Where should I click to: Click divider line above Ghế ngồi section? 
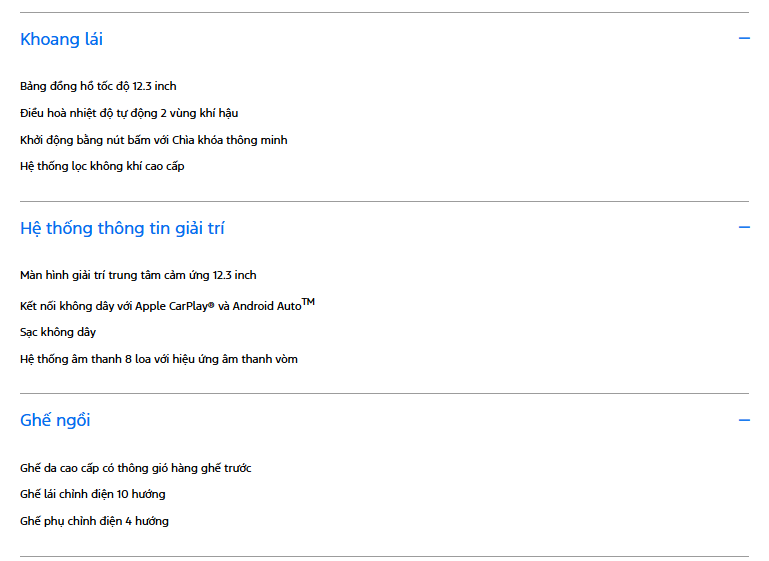click(x=384, y=393)
